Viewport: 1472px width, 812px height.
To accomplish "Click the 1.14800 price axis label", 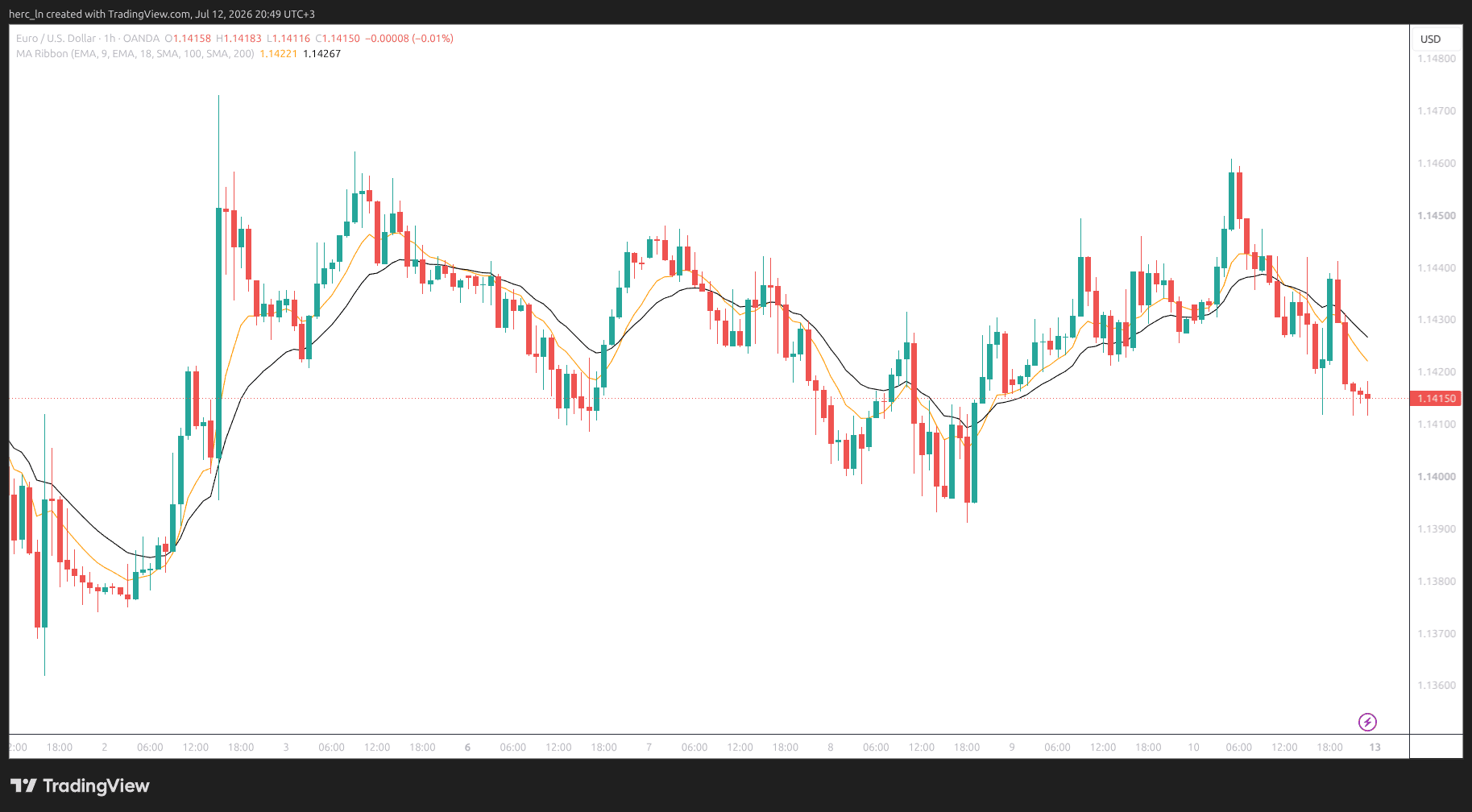I will (x=1437, y=59).
